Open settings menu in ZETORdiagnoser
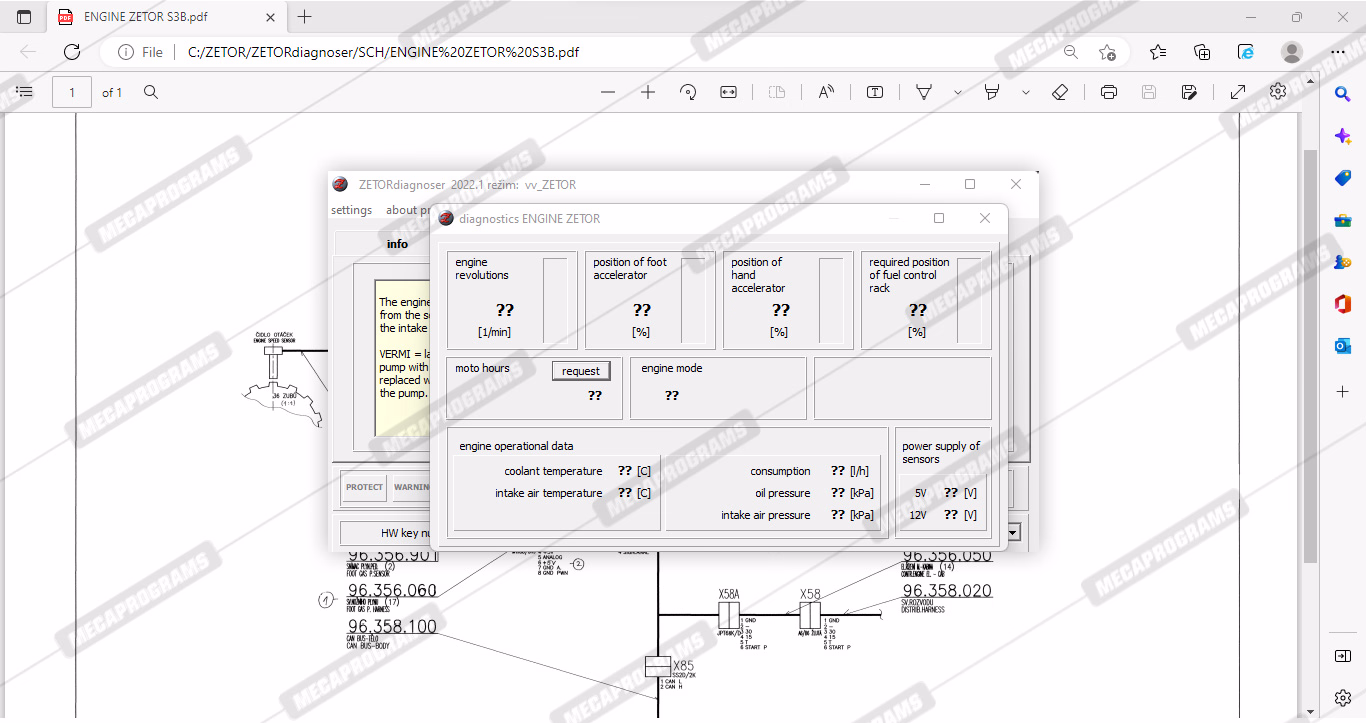The image size is (1366, 723). pyautogui.click(x=352, y=210)
